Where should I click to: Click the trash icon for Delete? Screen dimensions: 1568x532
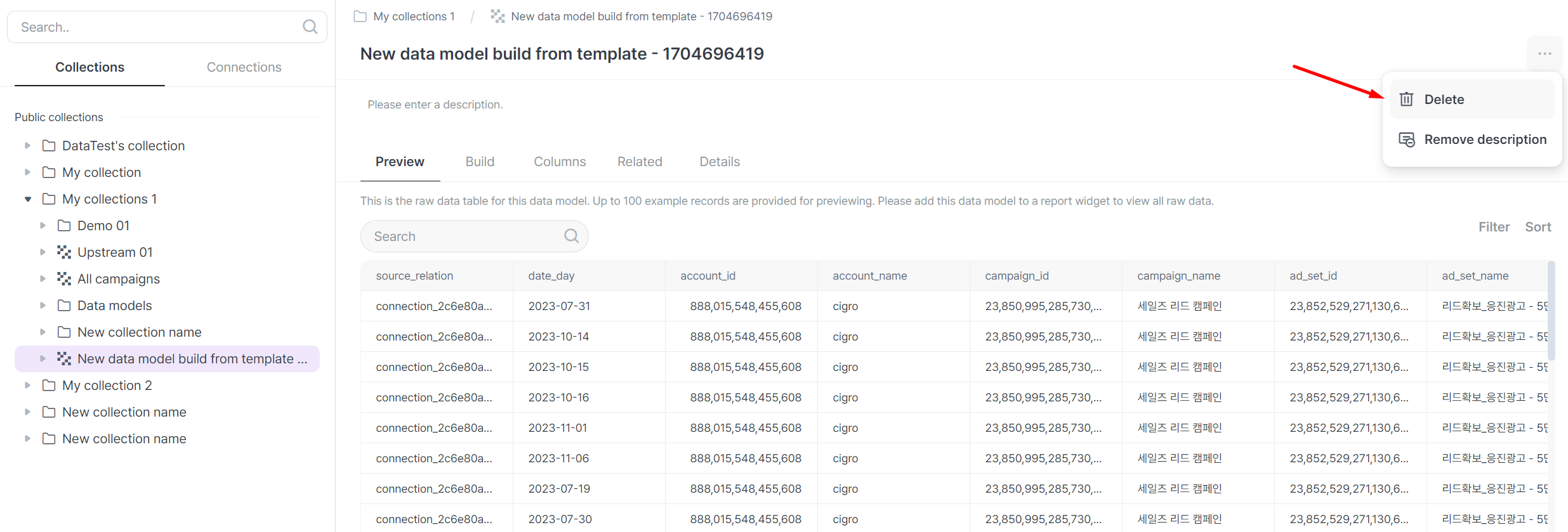[1406, 100]
